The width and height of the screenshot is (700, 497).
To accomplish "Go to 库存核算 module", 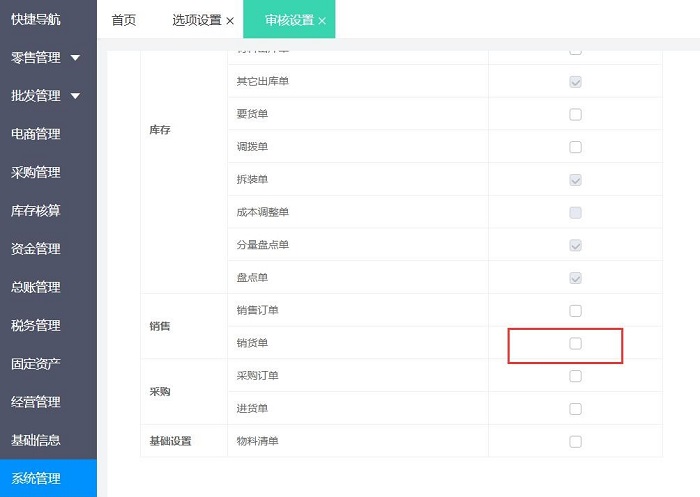I will click(x=36, y=211).
